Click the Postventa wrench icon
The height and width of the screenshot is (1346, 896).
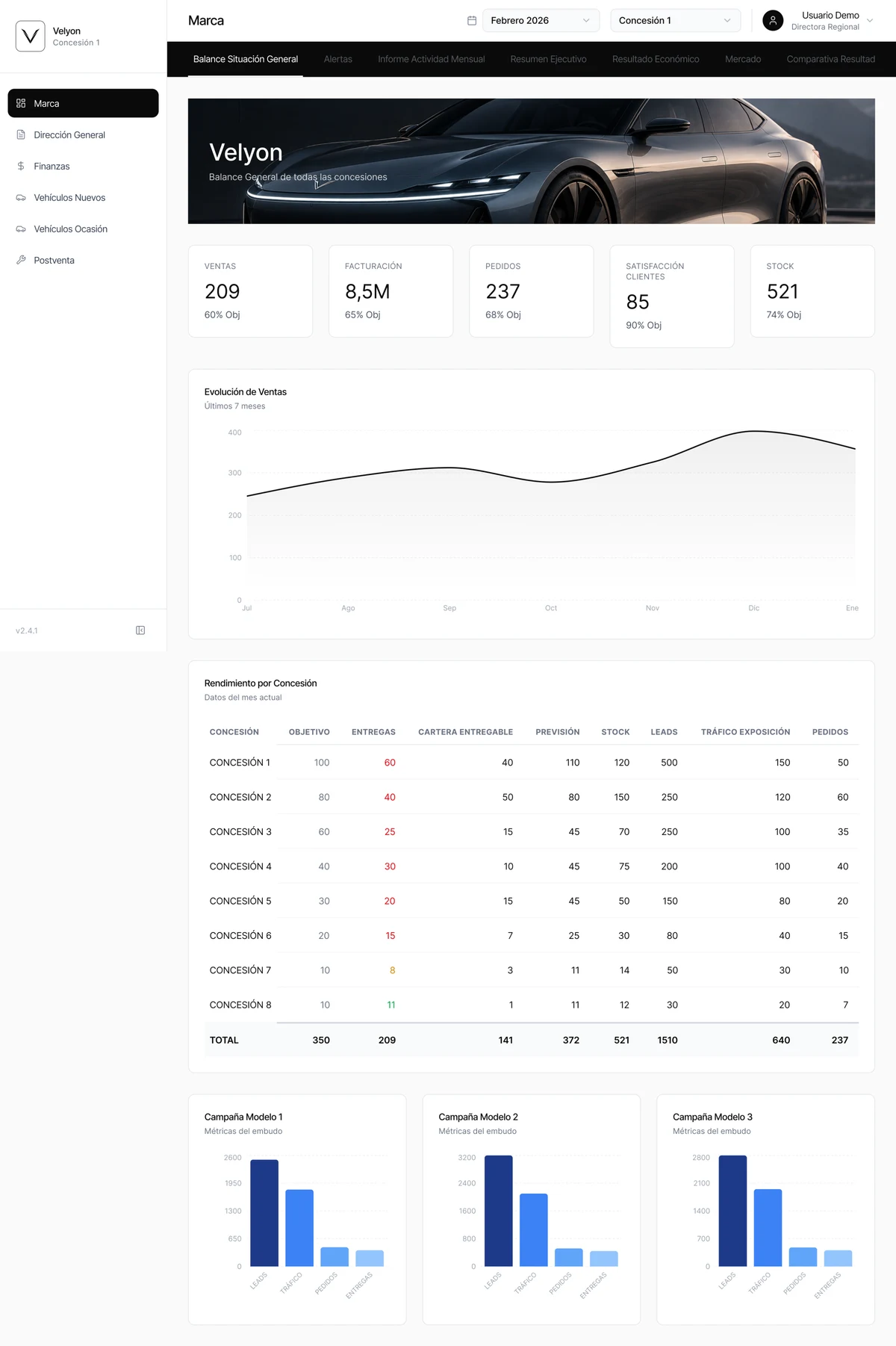pos(21,260)
